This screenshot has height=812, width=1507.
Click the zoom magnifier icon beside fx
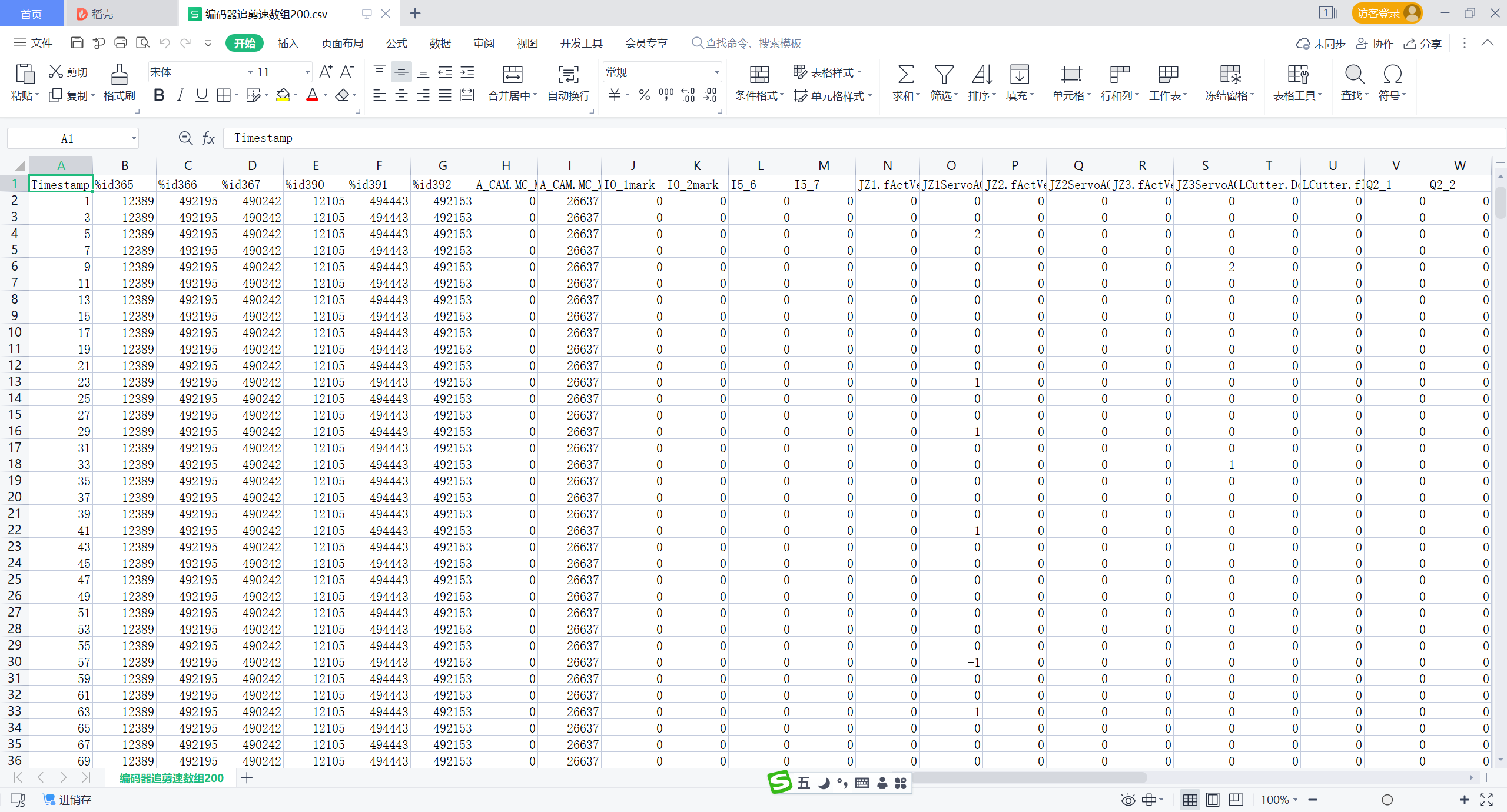pos(185,138)
